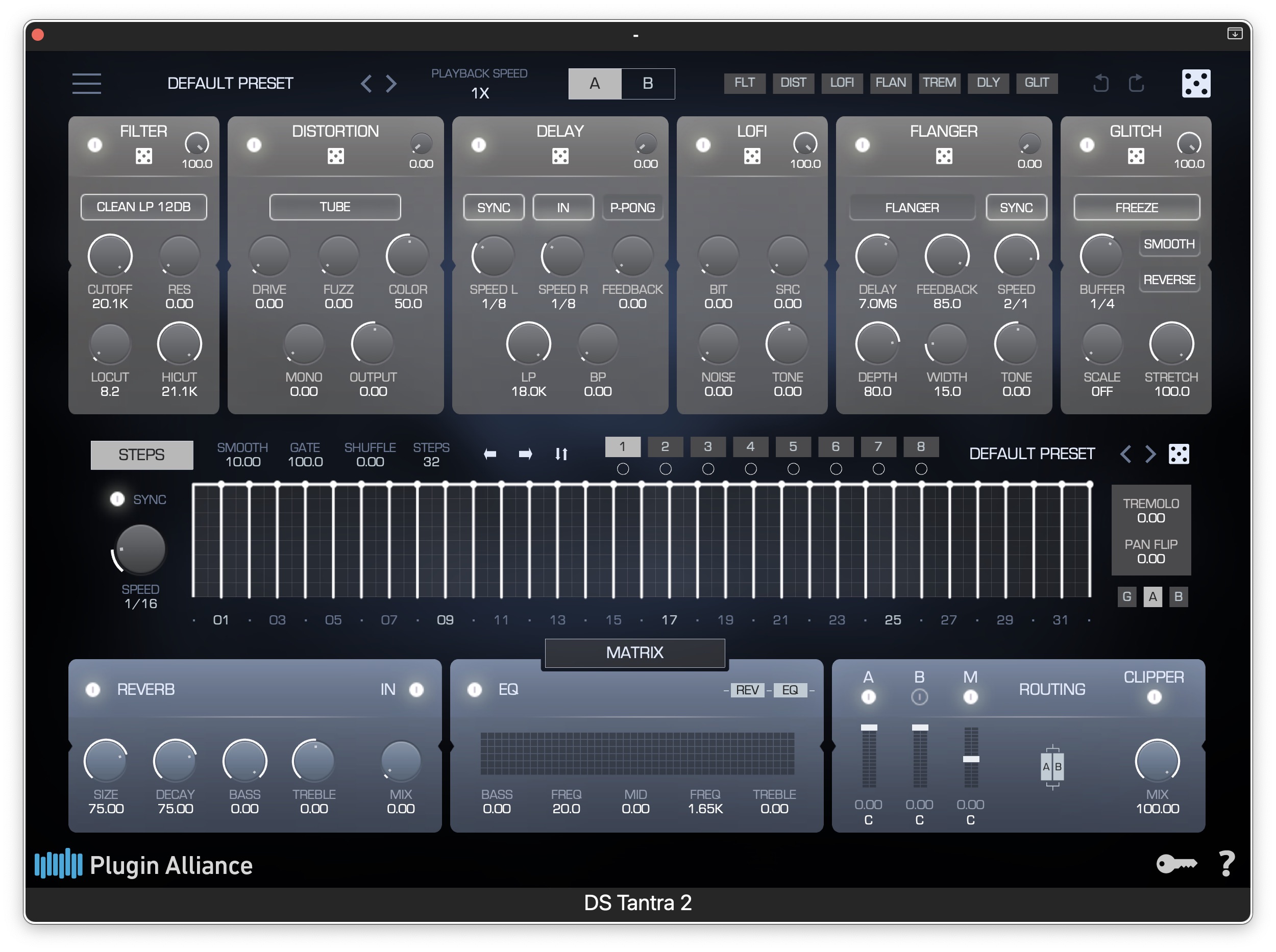The width and height of the screenshot is (1276, 952).
Task: Go to previous main preset chevron
Action: coord(365,84)
